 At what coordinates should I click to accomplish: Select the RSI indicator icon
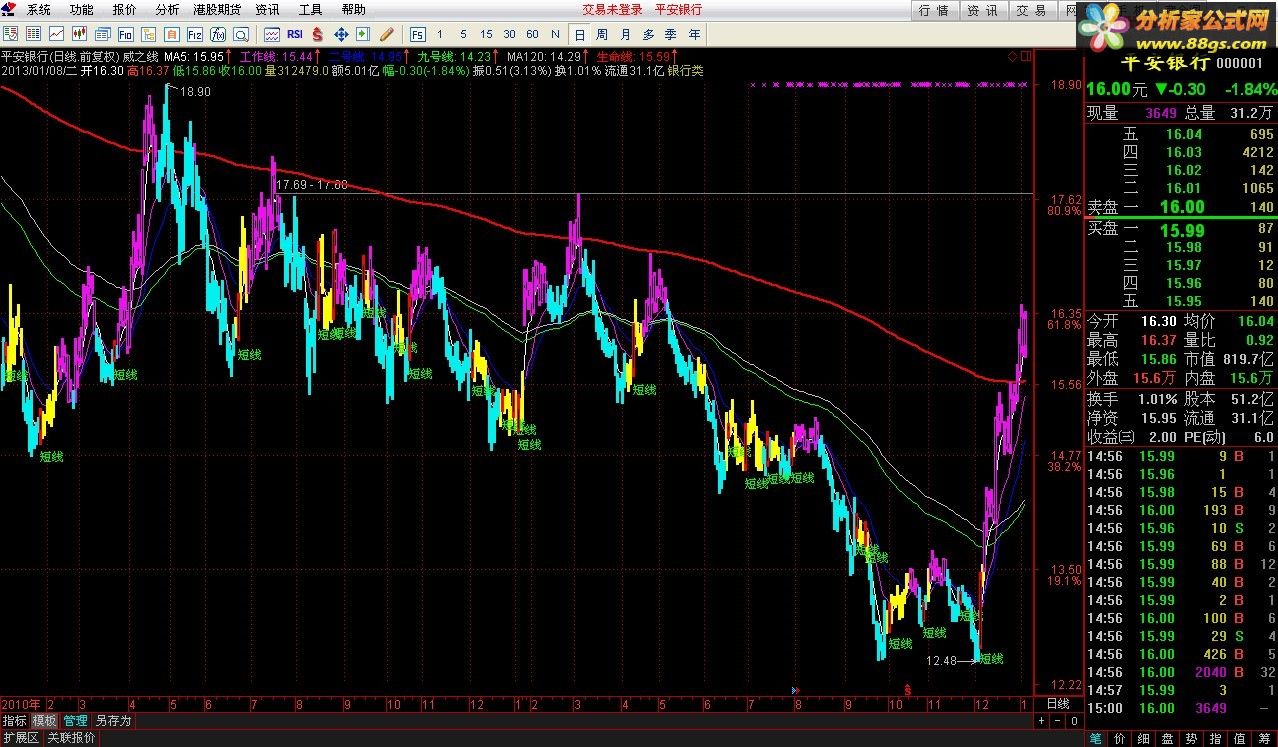[295, 34]
